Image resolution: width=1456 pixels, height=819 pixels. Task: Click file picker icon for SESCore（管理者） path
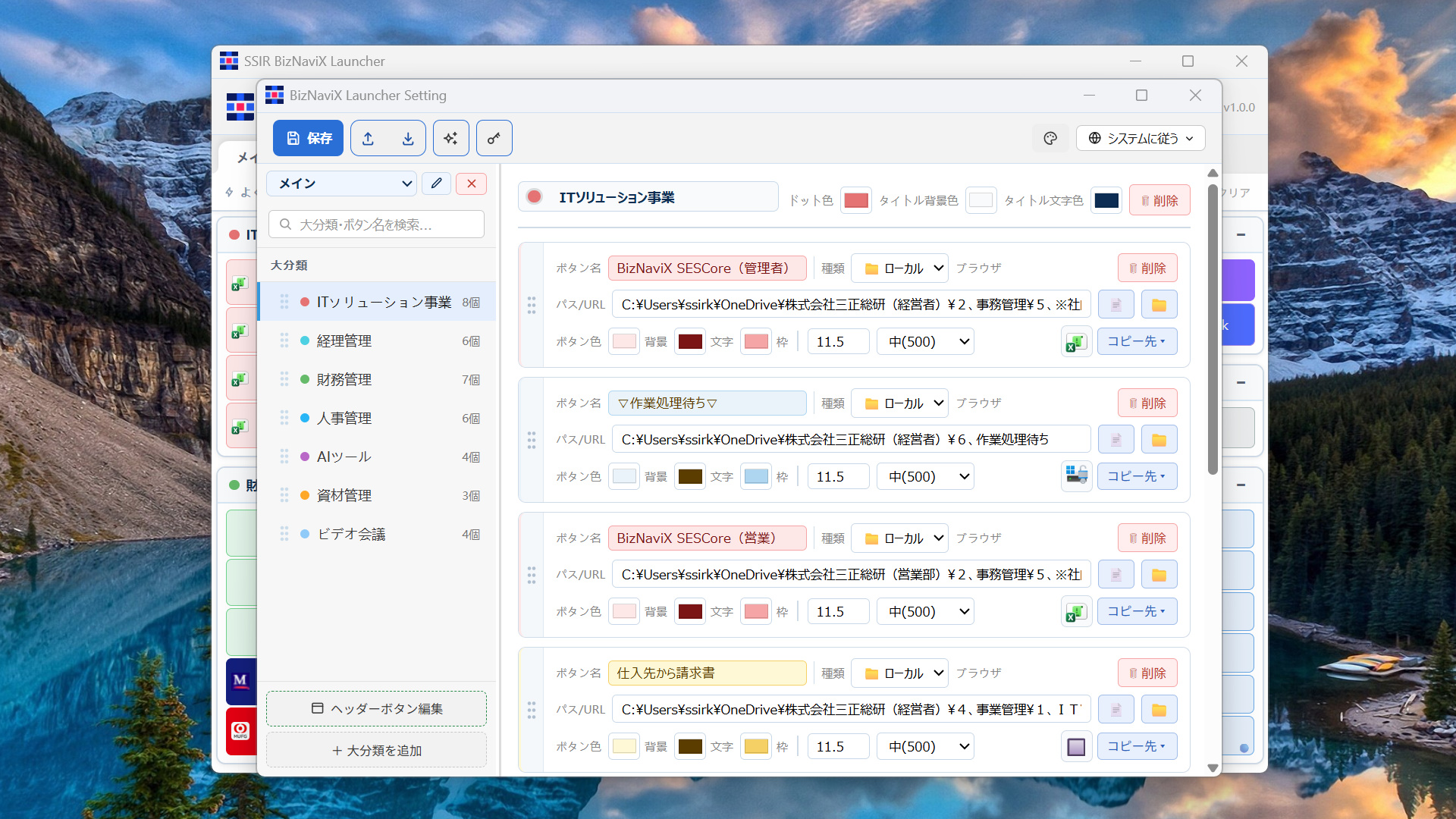(1116, 304)
